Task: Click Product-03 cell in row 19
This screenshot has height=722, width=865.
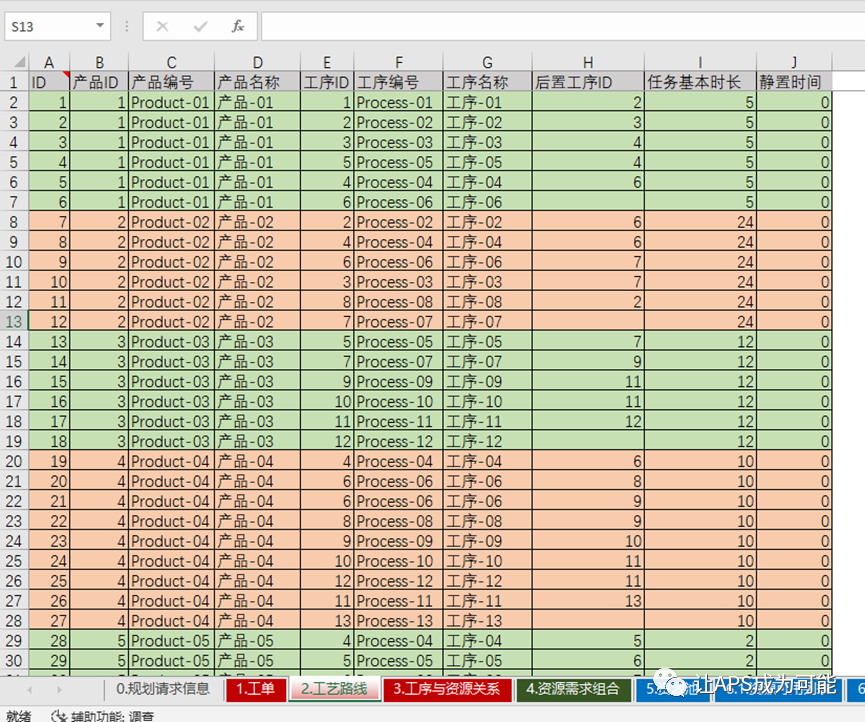Action: pyautogui.click(x=172, y=441)
